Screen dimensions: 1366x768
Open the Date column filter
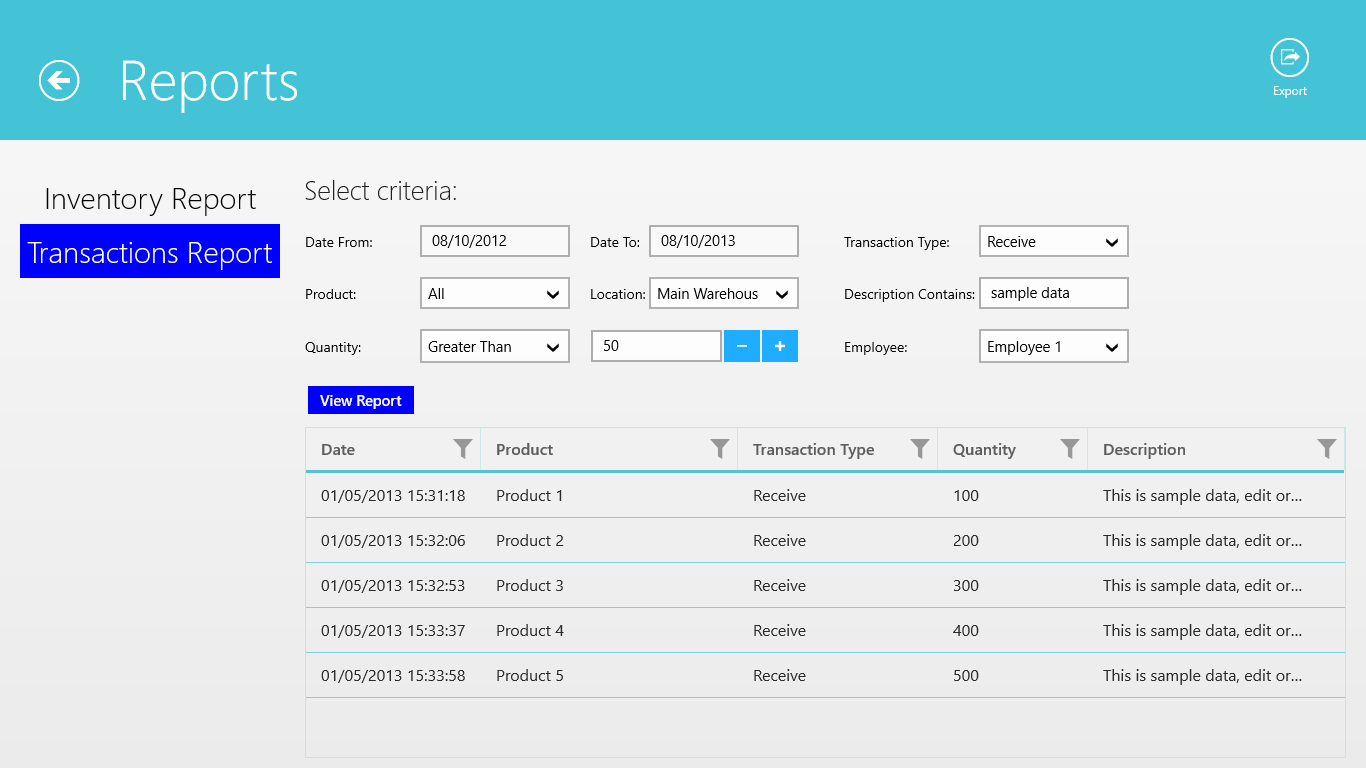point(462,449)
